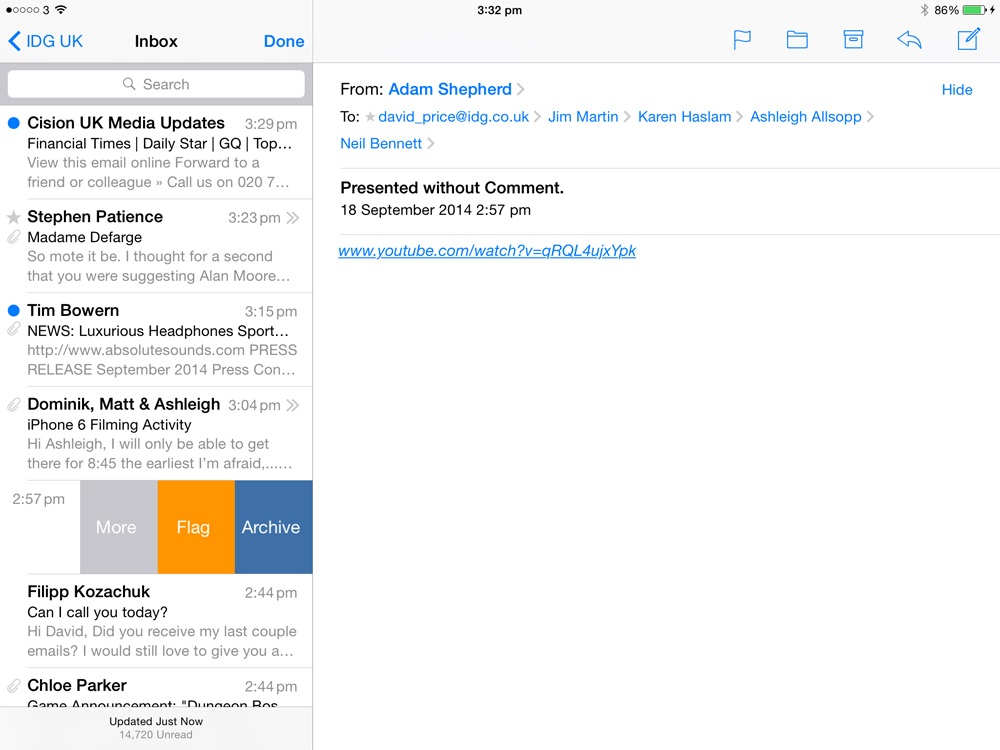Tap unread dot on Tim Bowern email
Screen dimensions: 1000x750
pos(13,311)
